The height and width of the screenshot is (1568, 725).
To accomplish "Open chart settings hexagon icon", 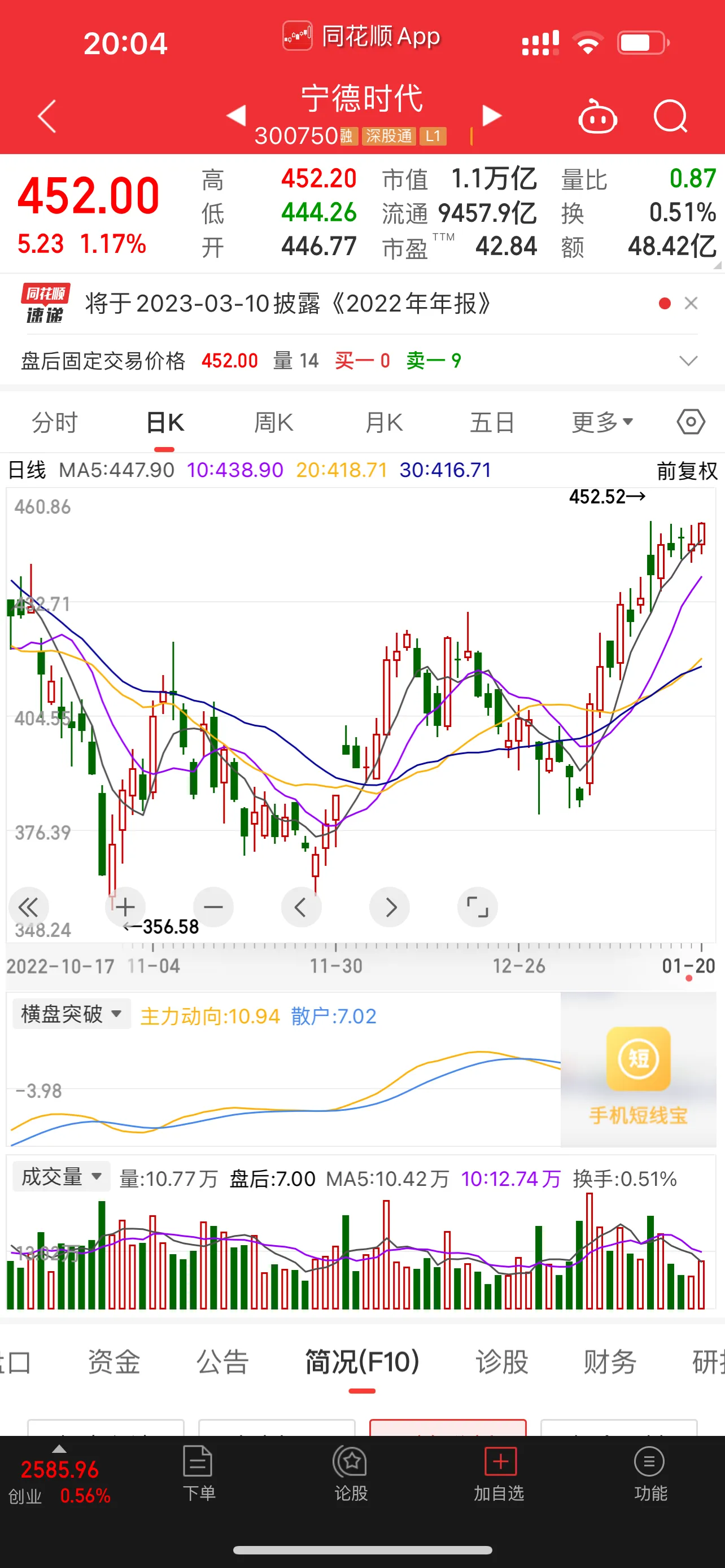I will (691, 422).
